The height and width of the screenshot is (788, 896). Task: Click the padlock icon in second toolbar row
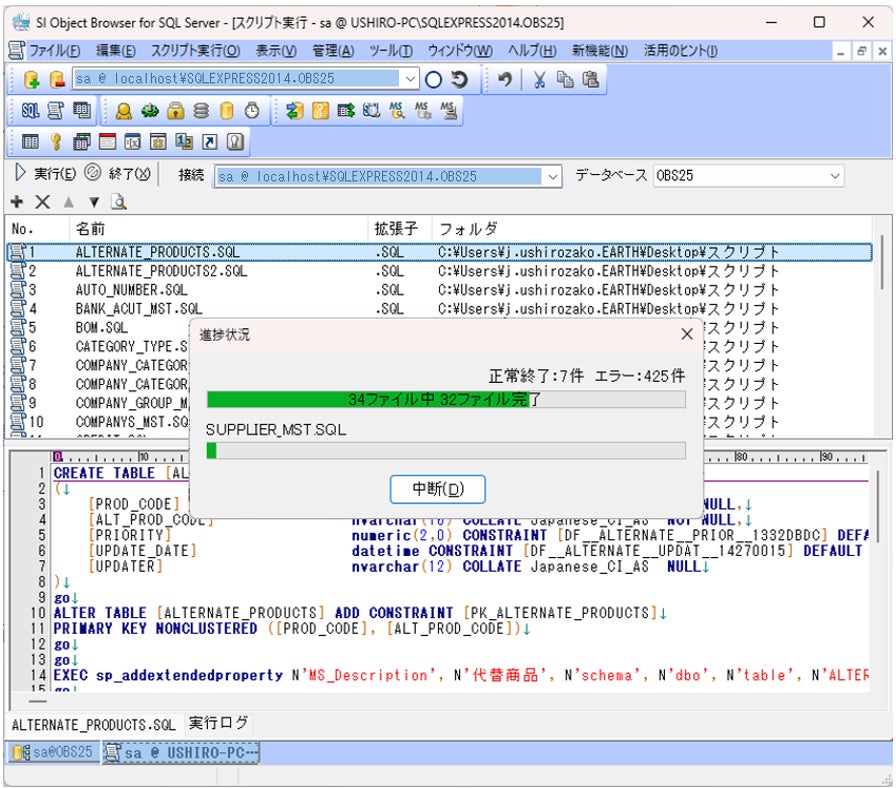[176, 111]
